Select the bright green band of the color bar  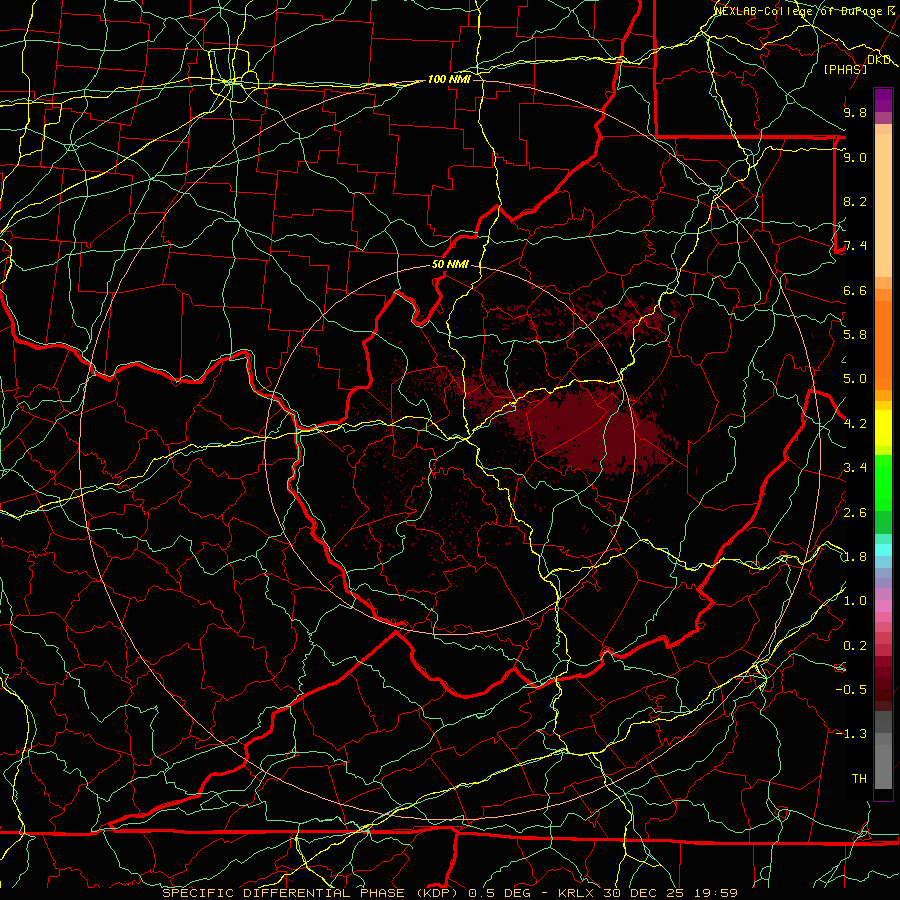(883, 482)
